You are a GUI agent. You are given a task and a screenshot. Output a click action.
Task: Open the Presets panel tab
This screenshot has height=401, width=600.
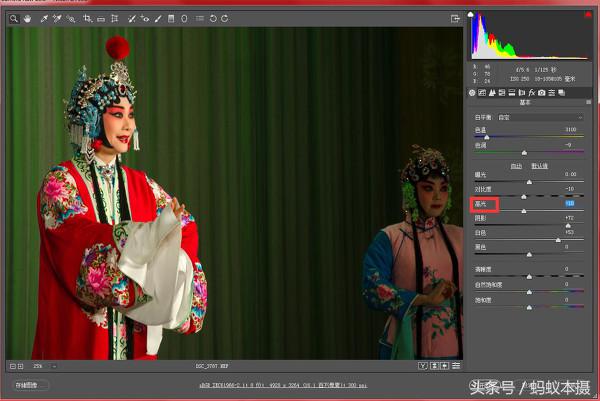(x=552, y=93)
